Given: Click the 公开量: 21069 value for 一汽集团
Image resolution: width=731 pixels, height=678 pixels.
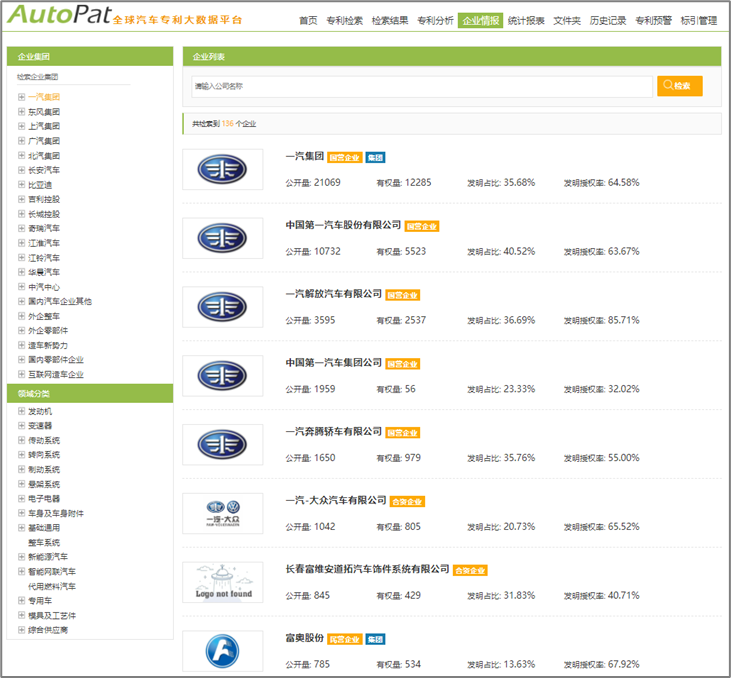Looking at the screenshot, I should 313,183.
